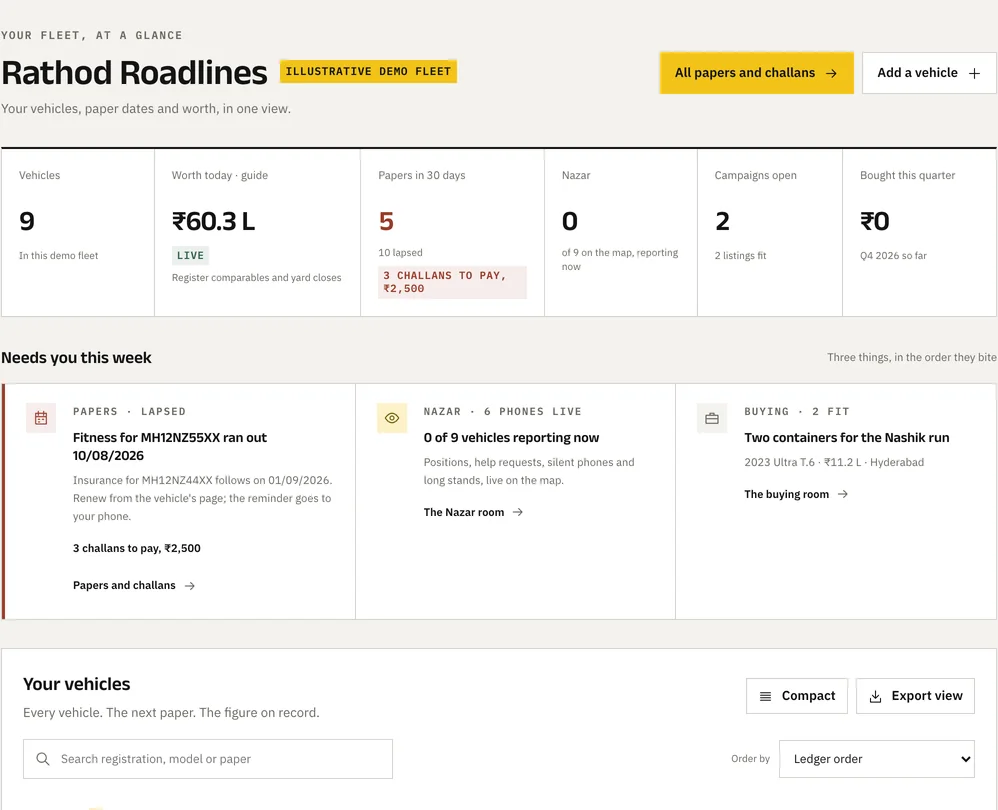Viewport: 998px width, 810px height.
Task: Click arrow beside The buying room
Action: tap(843, 494)
